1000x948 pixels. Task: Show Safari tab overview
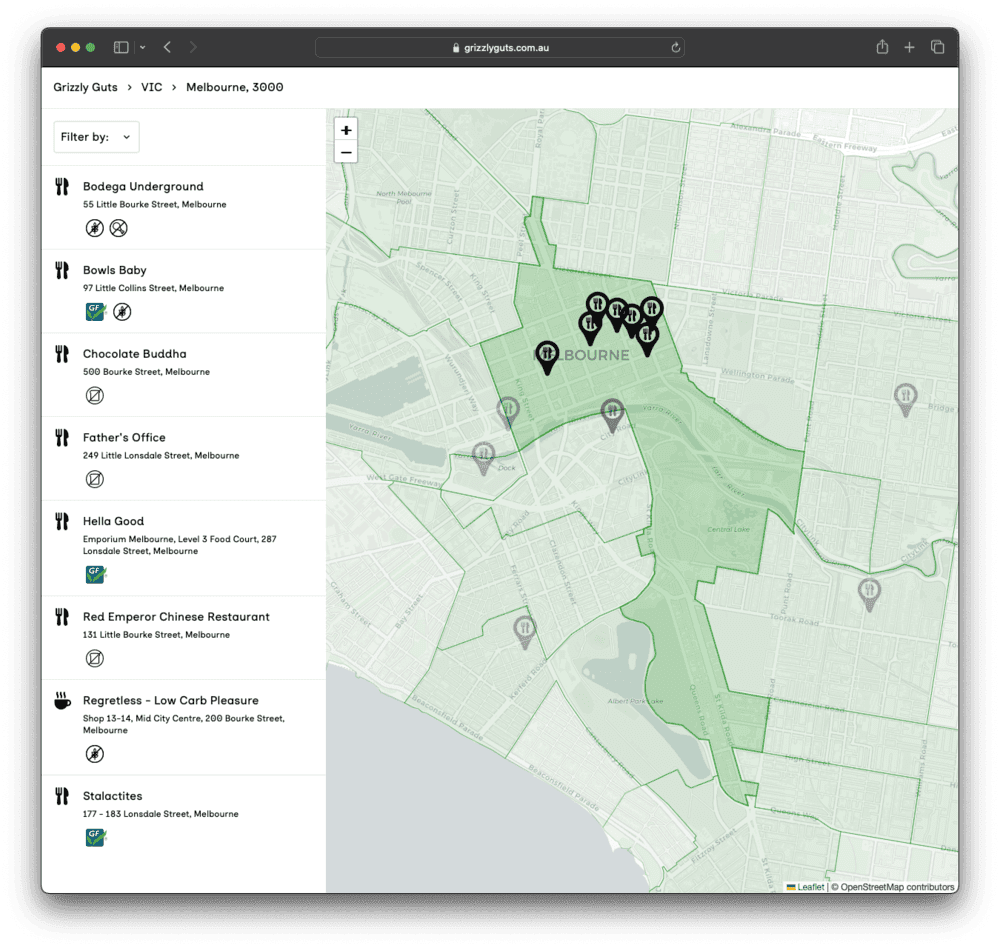click(937, 47)
